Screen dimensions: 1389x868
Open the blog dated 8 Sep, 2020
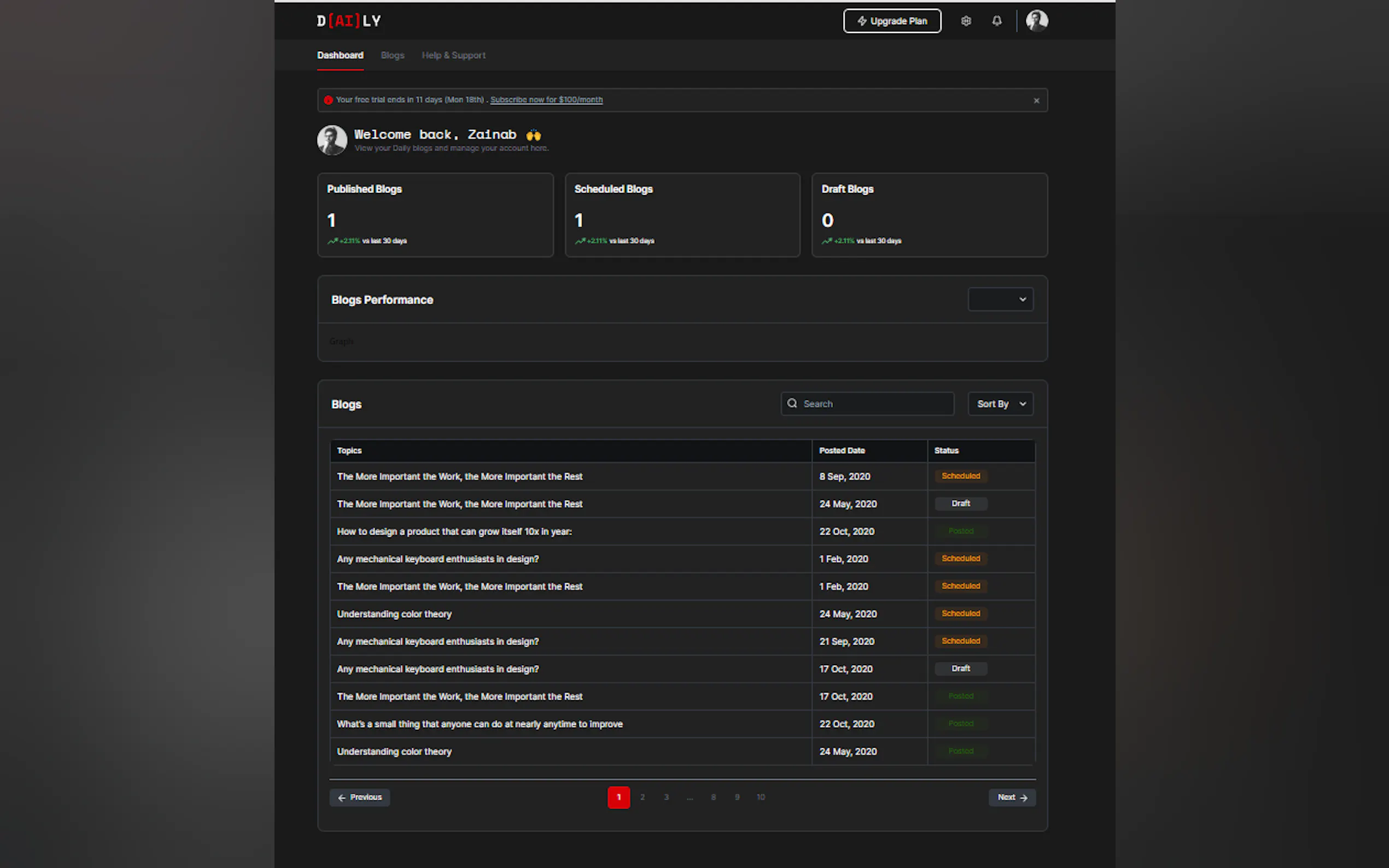point(459,477)
